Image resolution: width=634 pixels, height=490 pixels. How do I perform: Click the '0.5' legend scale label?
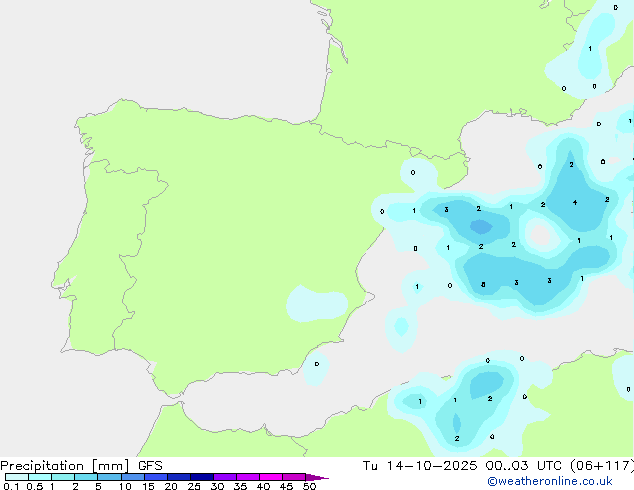tap(34, 486)
